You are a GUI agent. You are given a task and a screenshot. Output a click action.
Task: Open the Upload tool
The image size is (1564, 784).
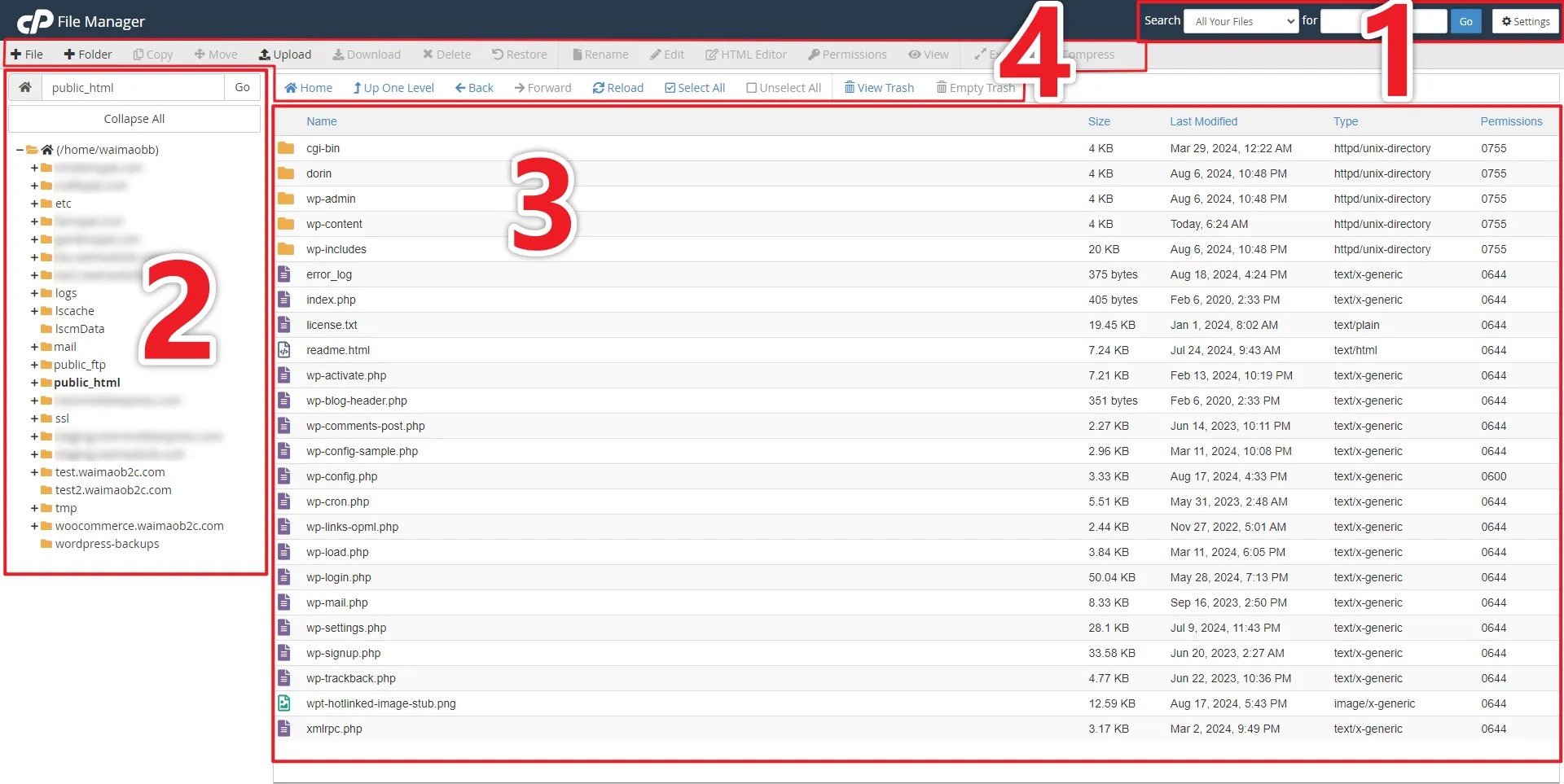[285, 54]
